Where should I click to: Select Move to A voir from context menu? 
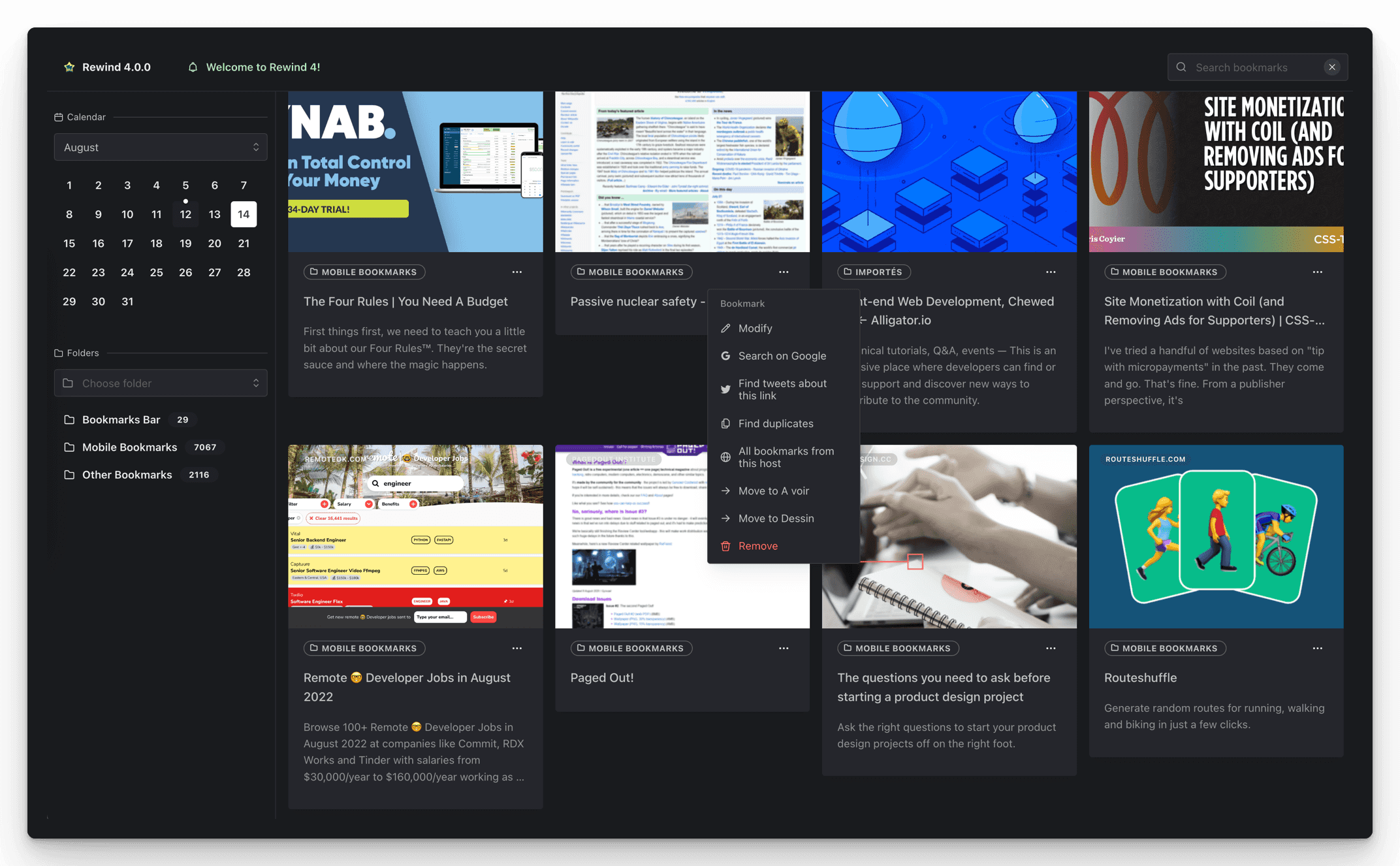pyautogui.click(x=774, y=491)
